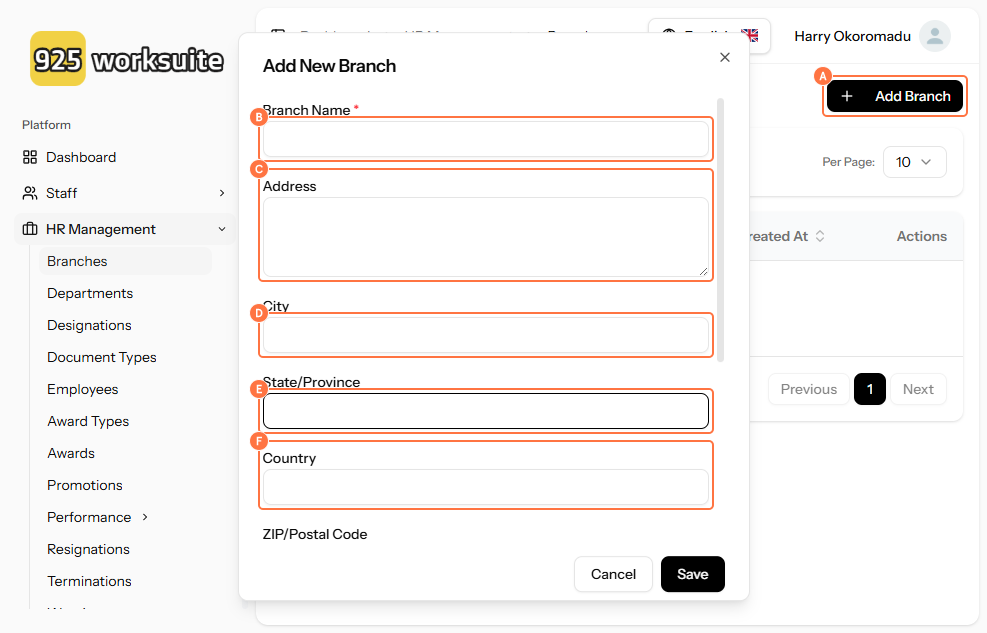Select Award Types in sidebar
Screen dimensions: 987x633
(88, 421)
